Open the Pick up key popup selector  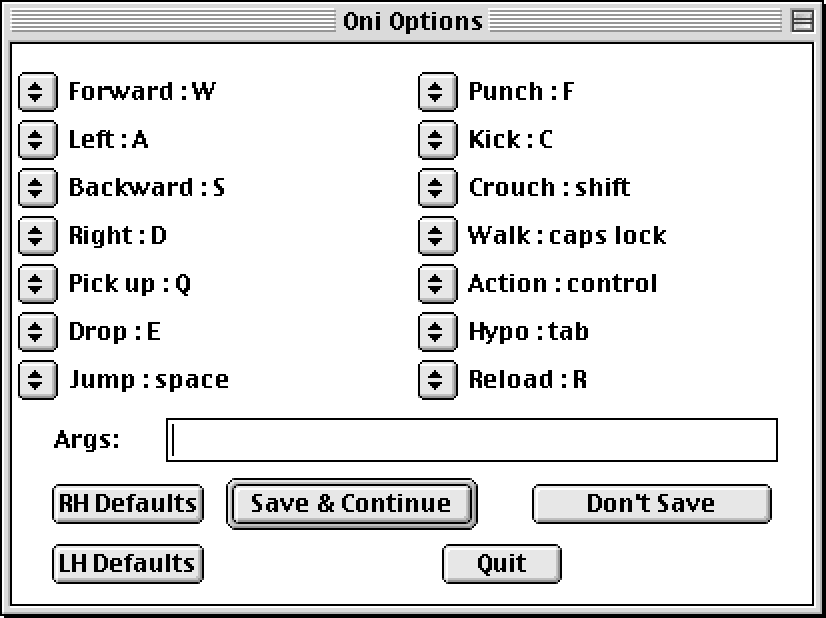(x=35, y=284)
